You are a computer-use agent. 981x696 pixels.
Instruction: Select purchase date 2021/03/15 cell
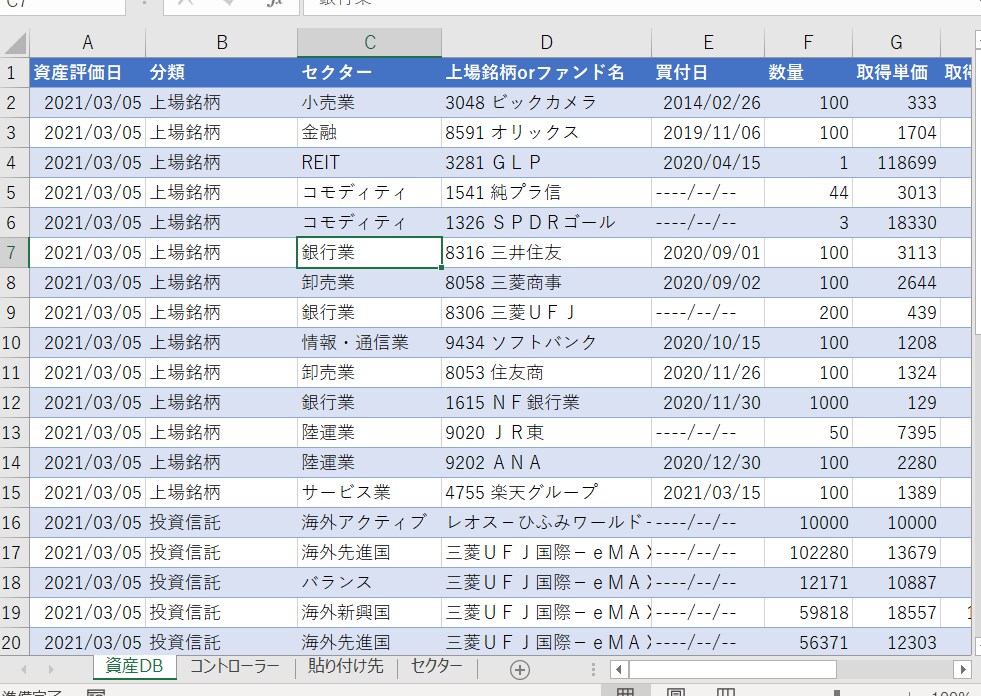pos(708,493)
